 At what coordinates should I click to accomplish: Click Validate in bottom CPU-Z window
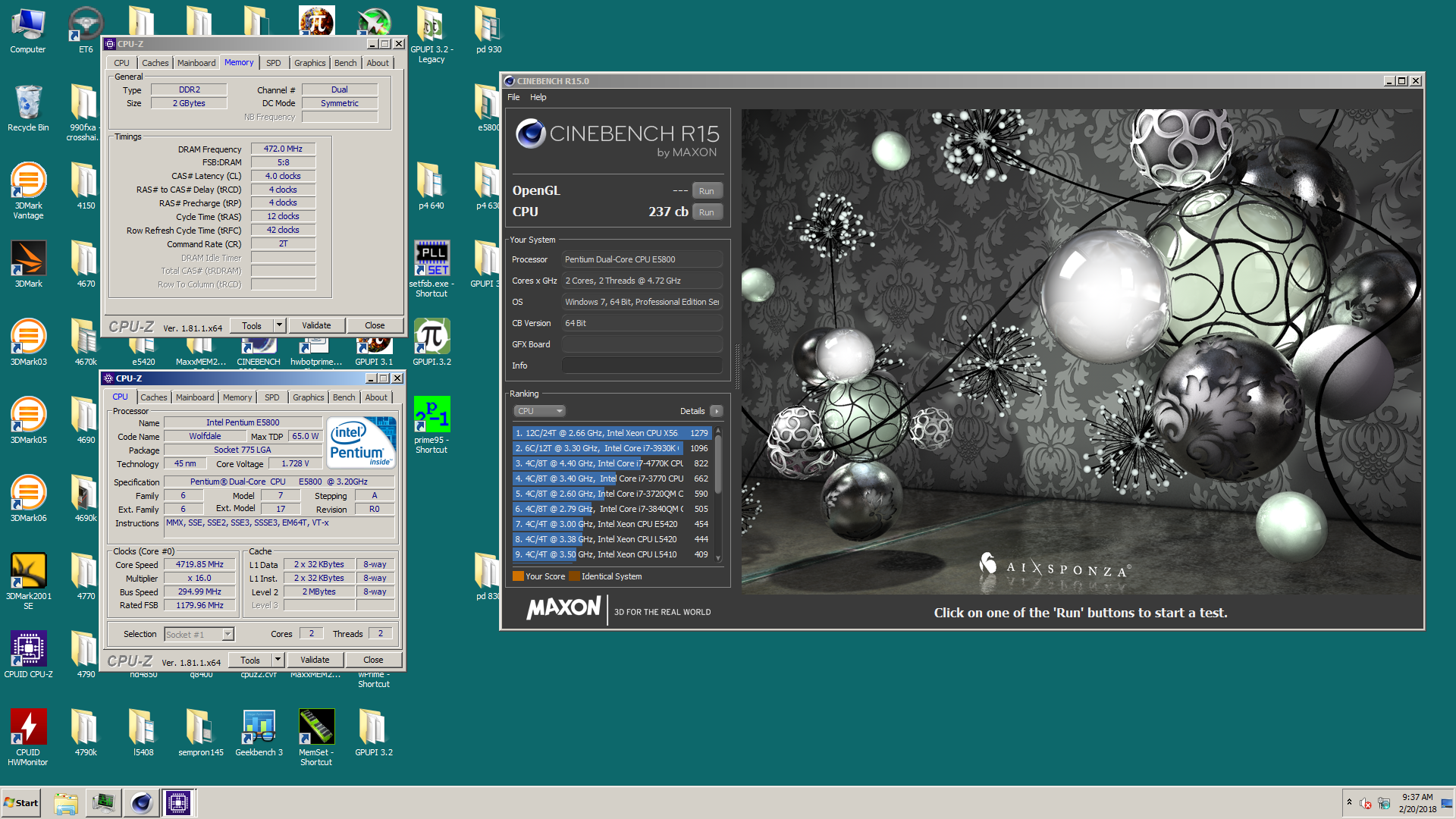(315, 660)
